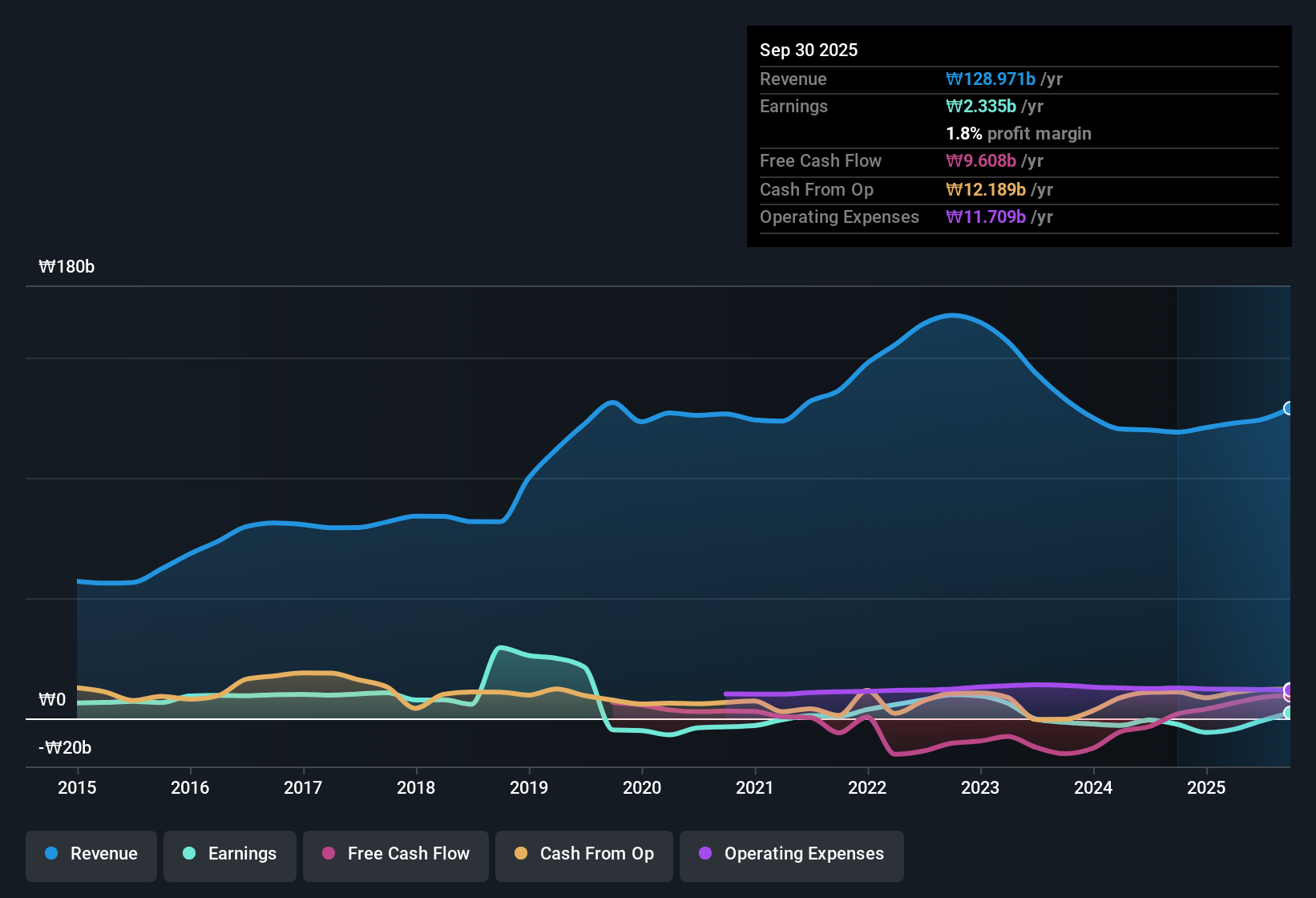Screen dimensions: 1316x898
Task: Click the teal Earnings legend dot
Action: pos(189,854)
